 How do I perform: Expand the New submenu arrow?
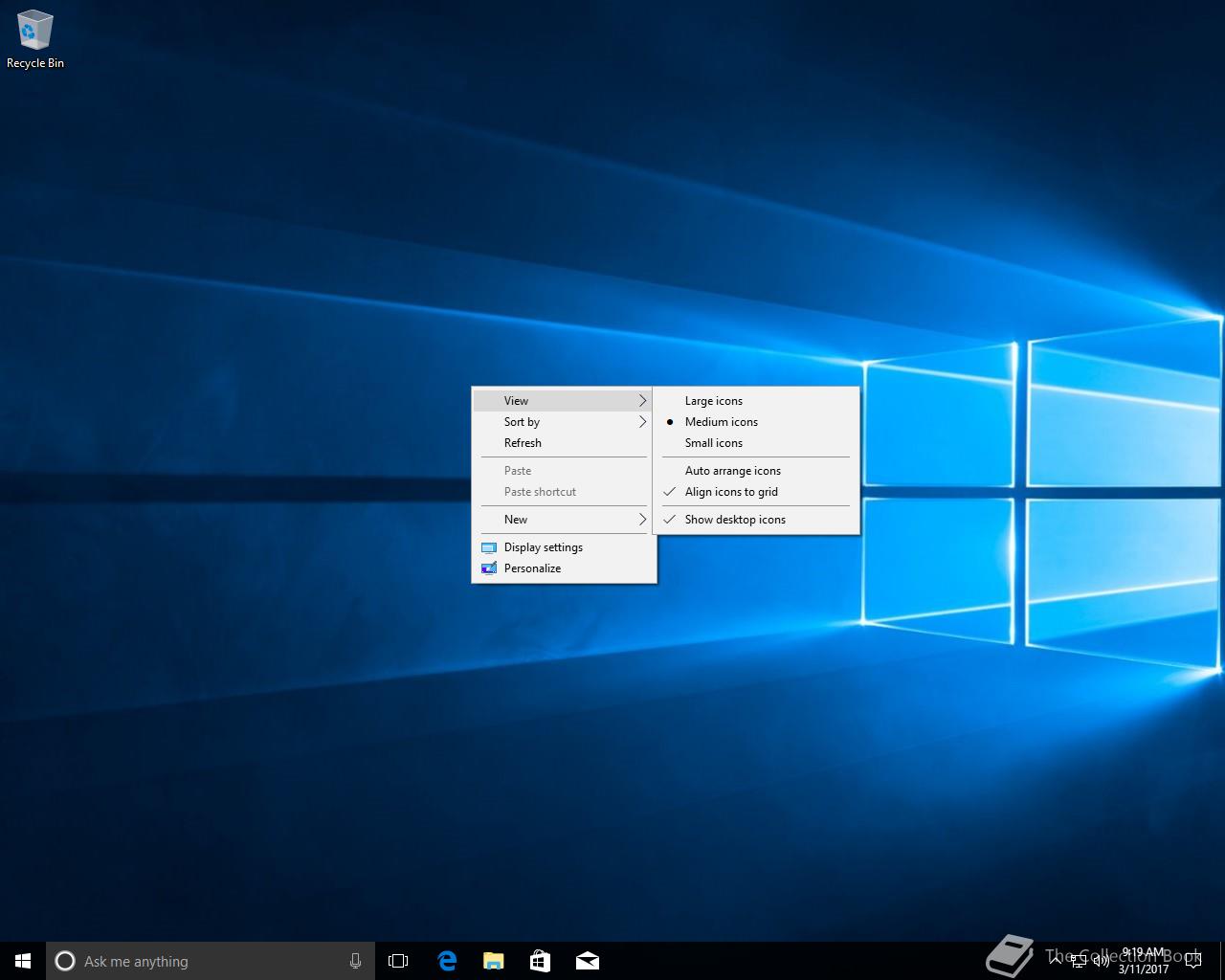[x=642, y=520]
